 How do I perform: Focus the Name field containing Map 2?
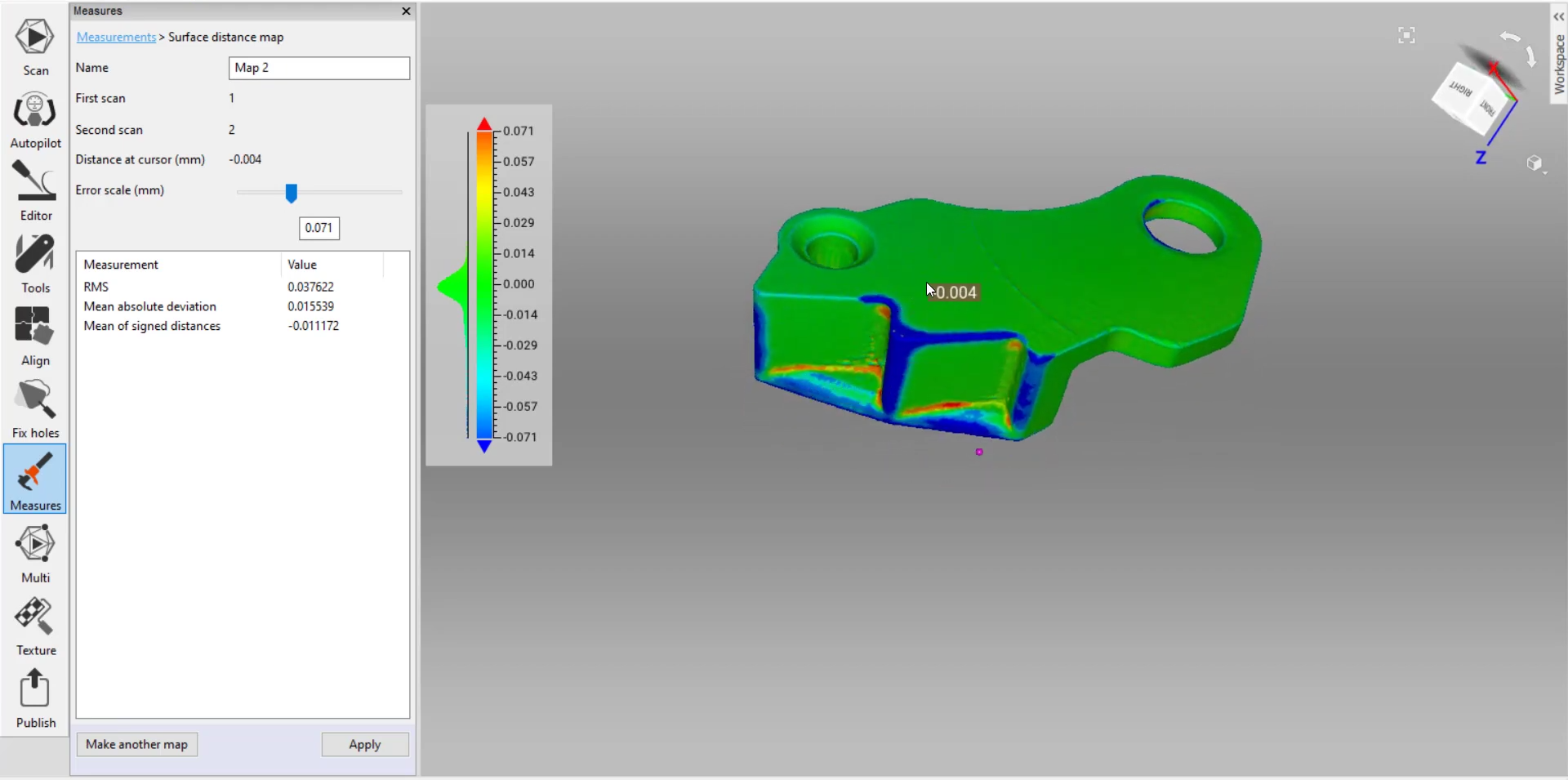318,68
